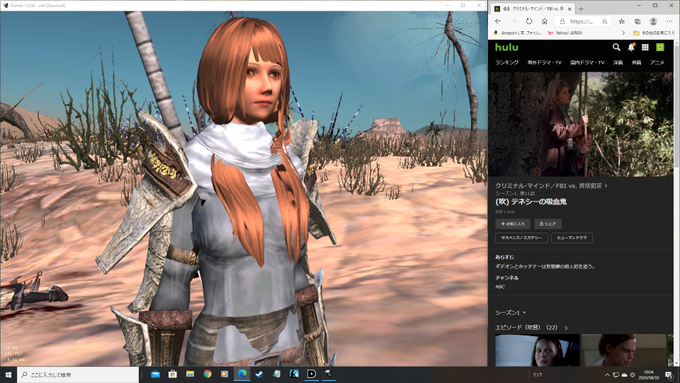The image size is (680, 383).
Task: Click the お気に入り add button
Action: pos(513,224)
